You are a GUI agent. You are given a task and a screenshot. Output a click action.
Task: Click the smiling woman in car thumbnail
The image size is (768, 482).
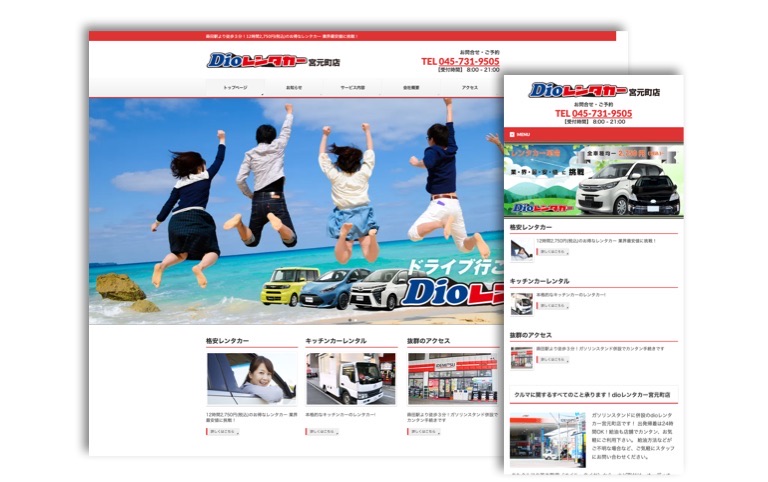pos(251,378)
